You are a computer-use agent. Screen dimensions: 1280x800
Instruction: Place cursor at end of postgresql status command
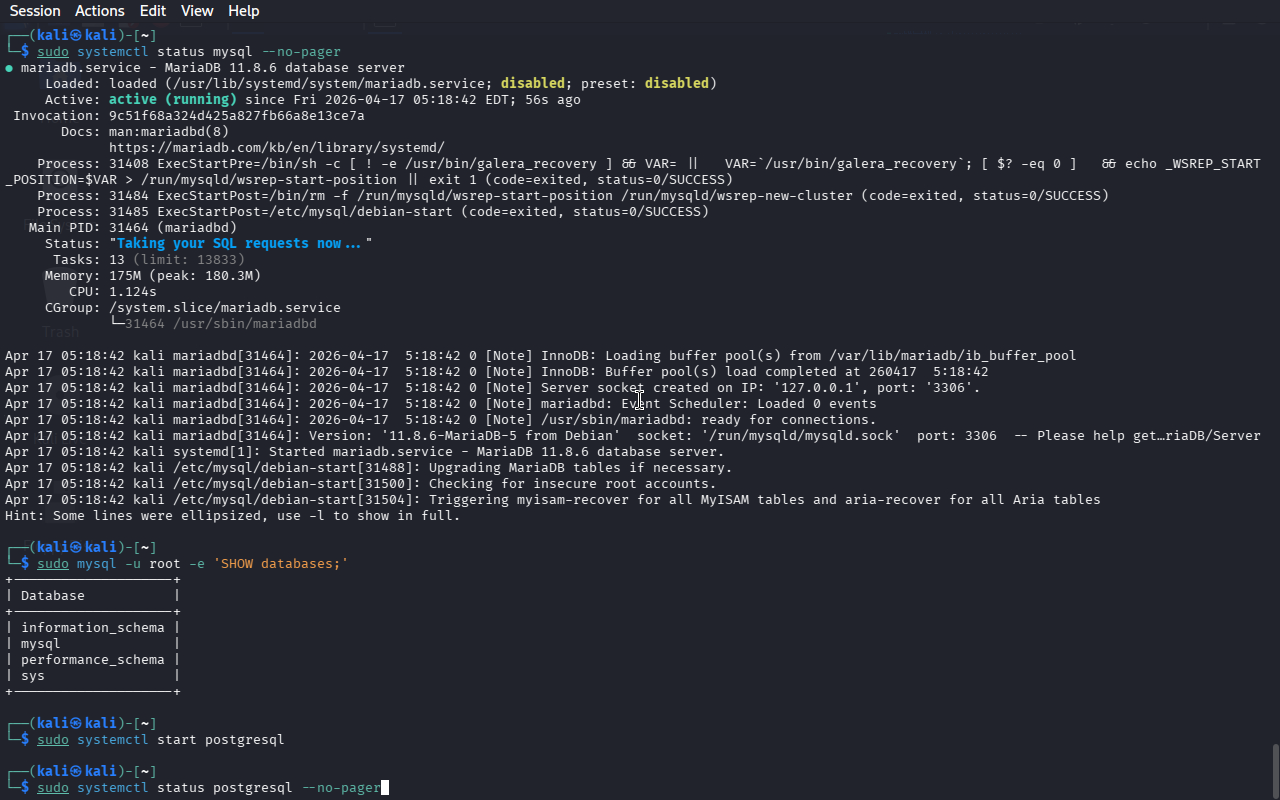pos(383,787)
